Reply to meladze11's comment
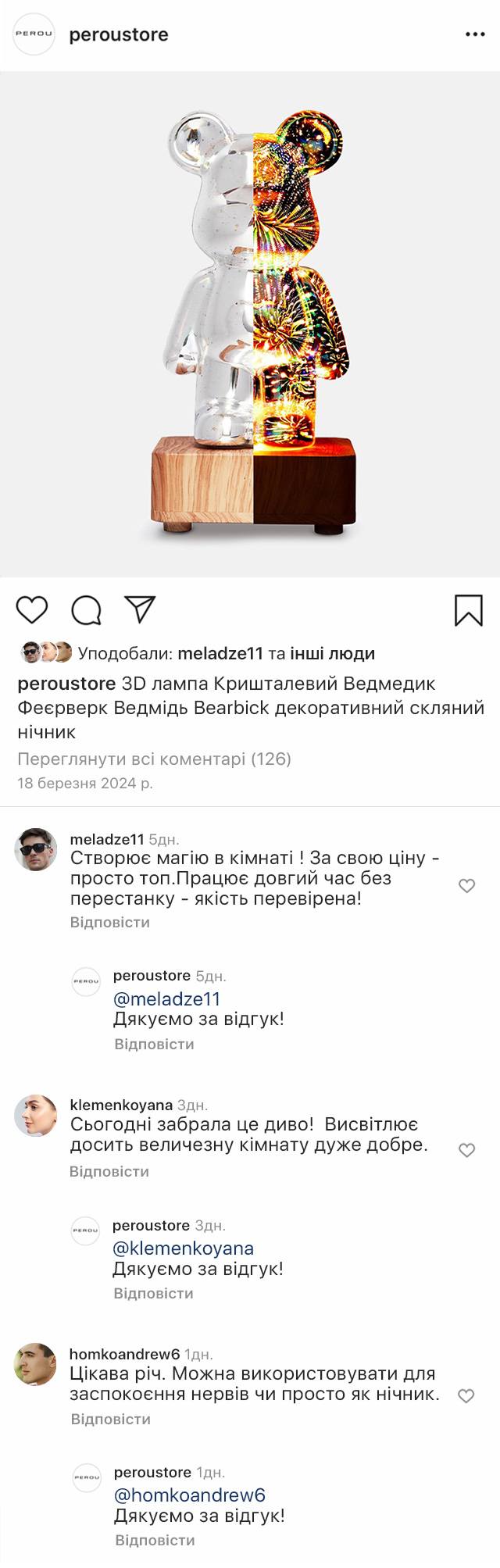This screenshot has width=500, height=1568. (109, 922)
